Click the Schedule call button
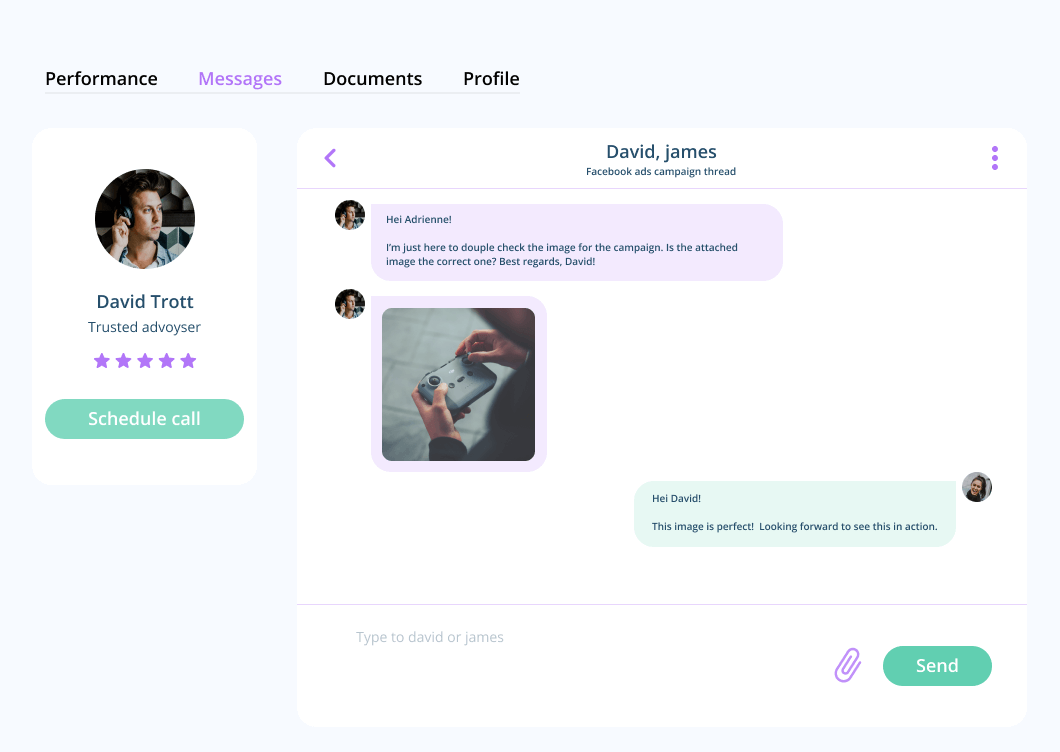Image resolution: width=1060 pixels, height=752 pixels. coord(145,419)
